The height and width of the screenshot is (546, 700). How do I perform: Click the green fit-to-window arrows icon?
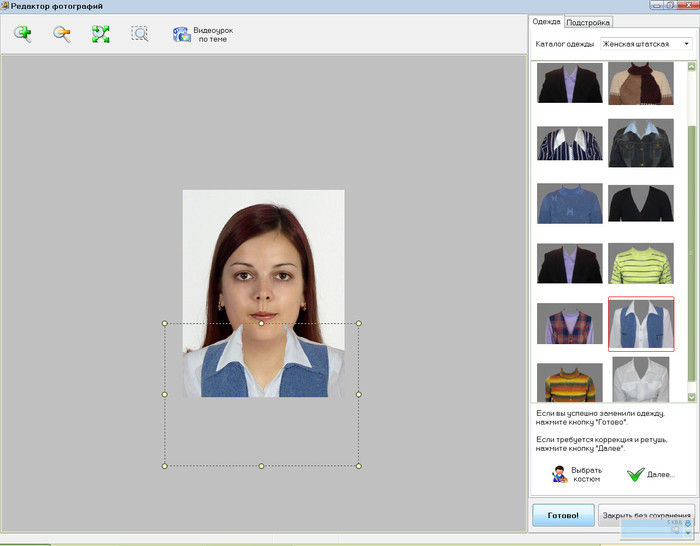tap(100, 34)
